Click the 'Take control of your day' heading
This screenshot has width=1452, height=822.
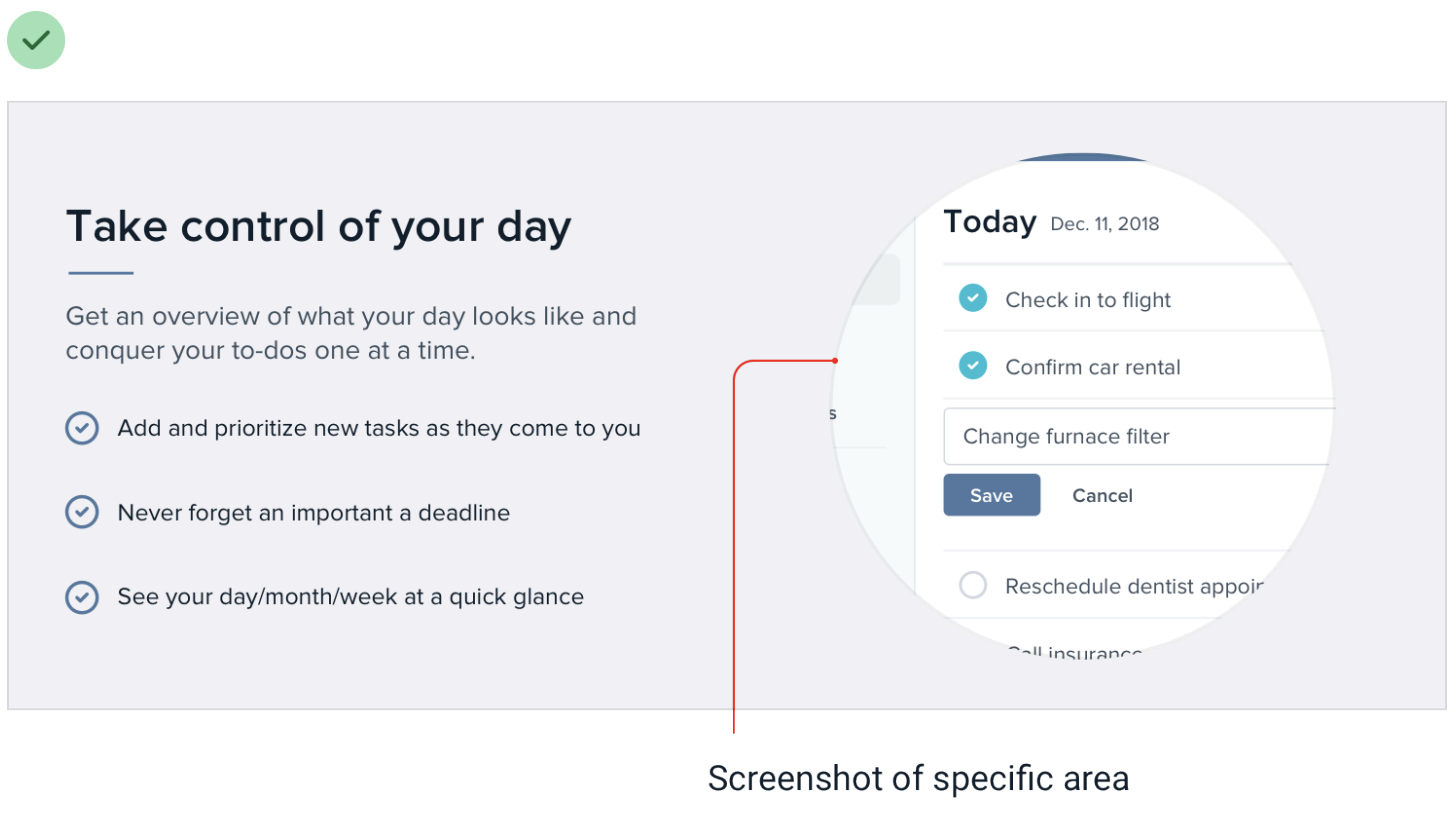(x=318, y=227)
